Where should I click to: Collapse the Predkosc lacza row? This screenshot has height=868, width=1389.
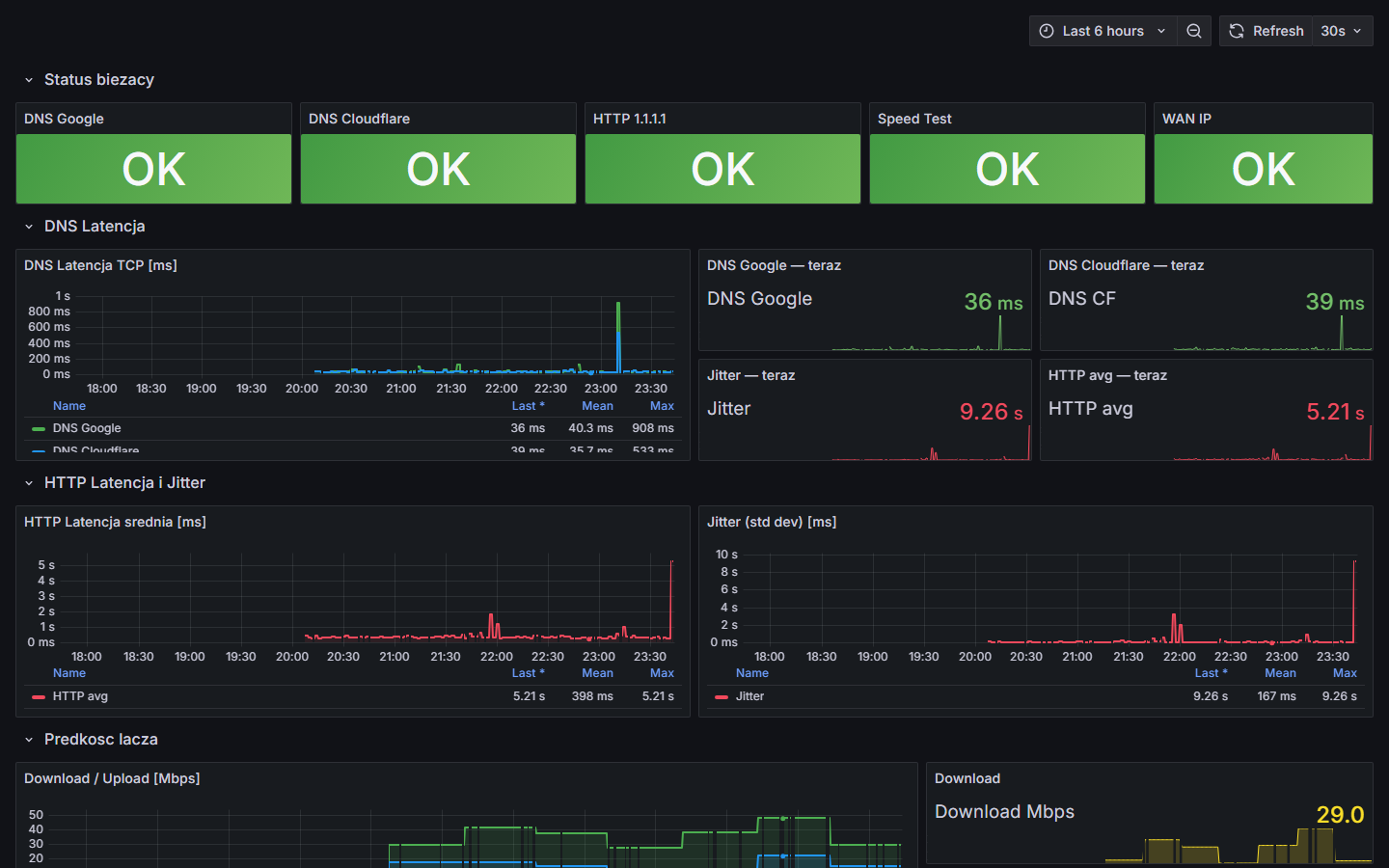(x=29, y=740)
